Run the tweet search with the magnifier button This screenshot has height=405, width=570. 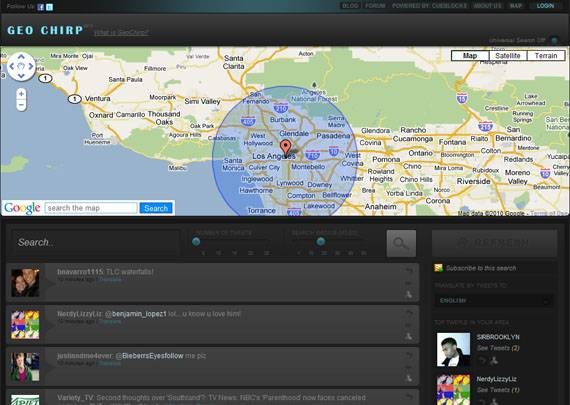(401, 243)
